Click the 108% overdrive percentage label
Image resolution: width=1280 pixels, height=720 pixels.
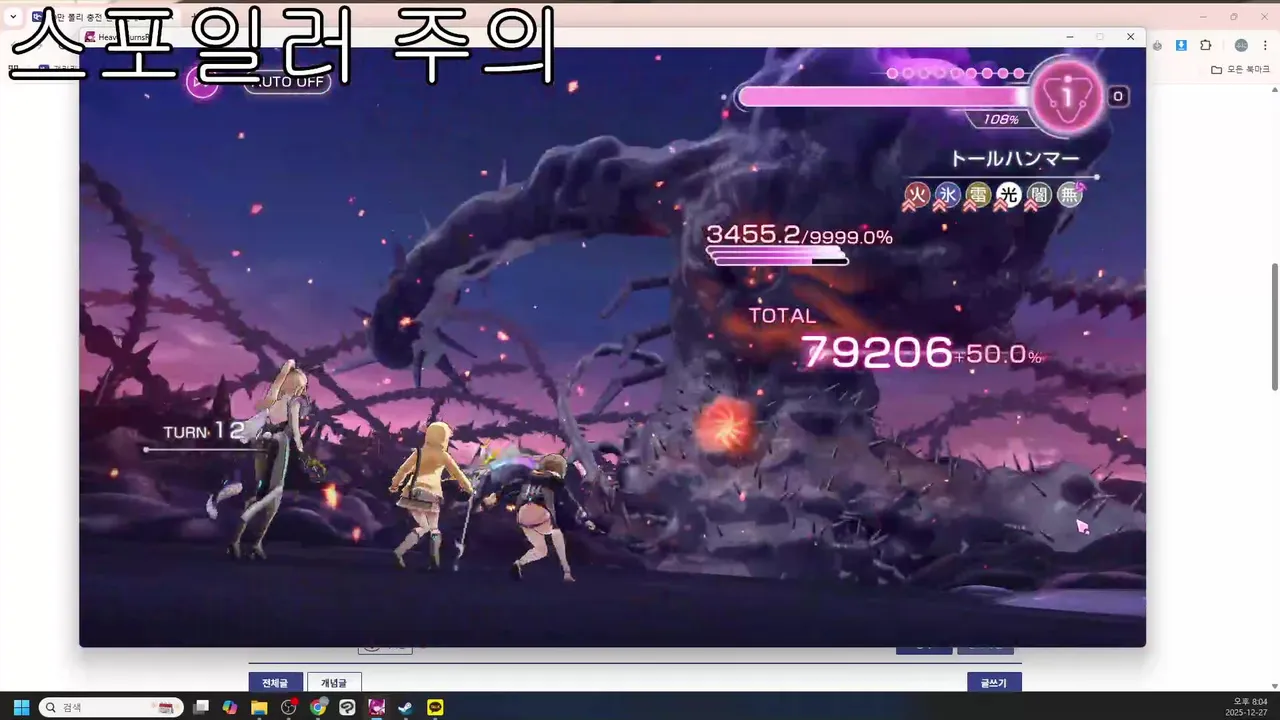click(x=1001, y=120)
